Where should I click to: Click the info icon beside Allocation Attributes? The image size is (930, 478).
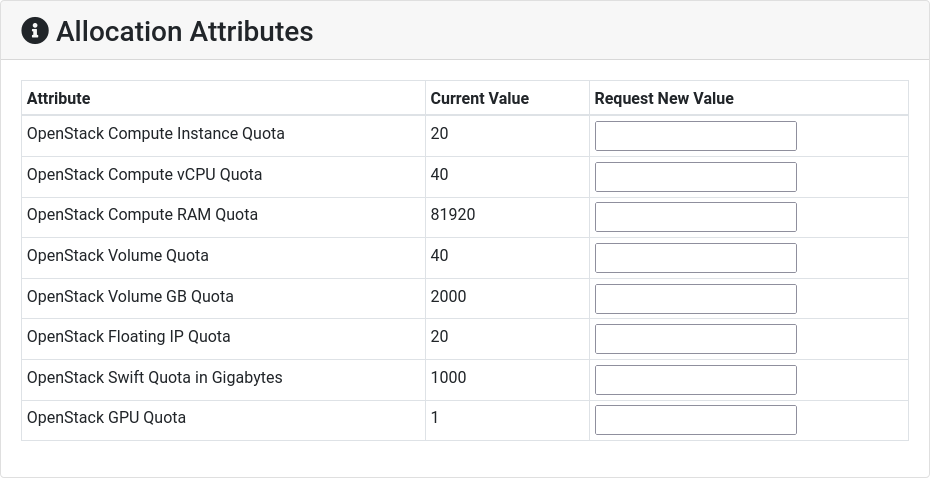pos(35,31)
